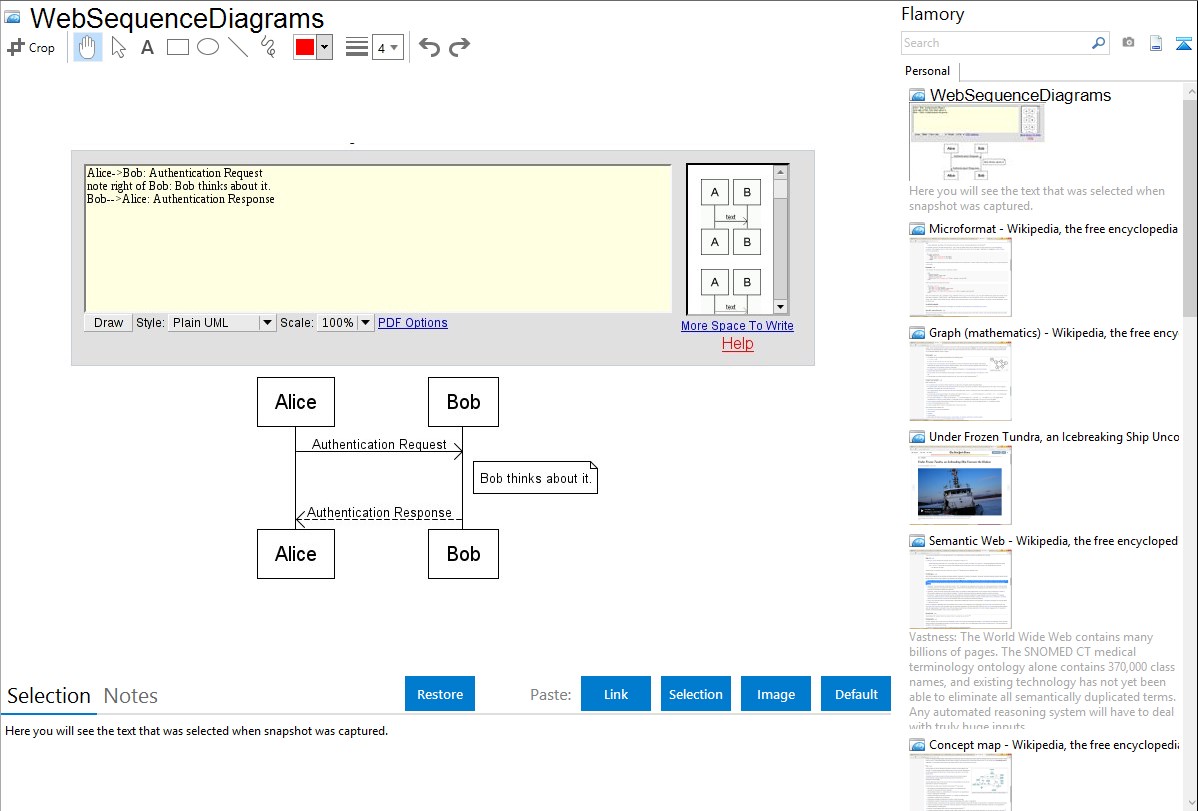The width and height of the screenshot is (1198, 811).
Task: Open the Semantic Web snapshot thumbnail
Action: [x=960, y=589]
